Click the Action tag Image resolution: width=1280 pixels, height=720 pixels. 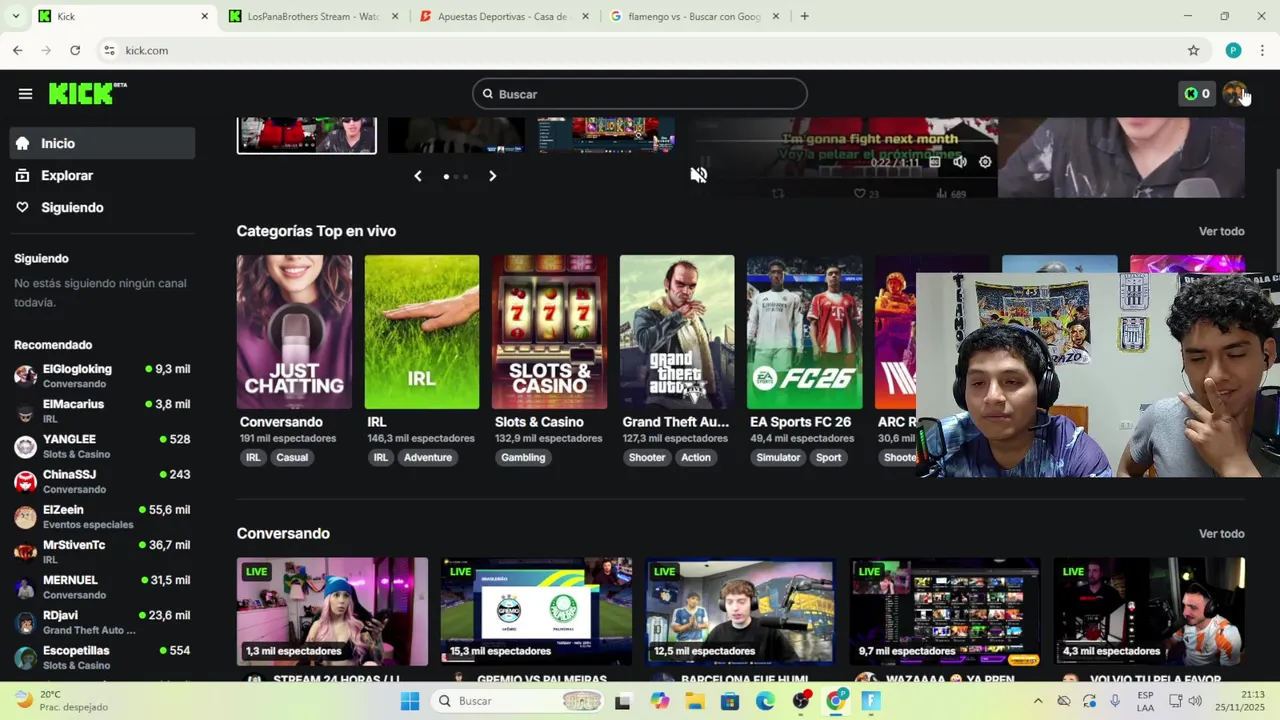click(696, 458)
